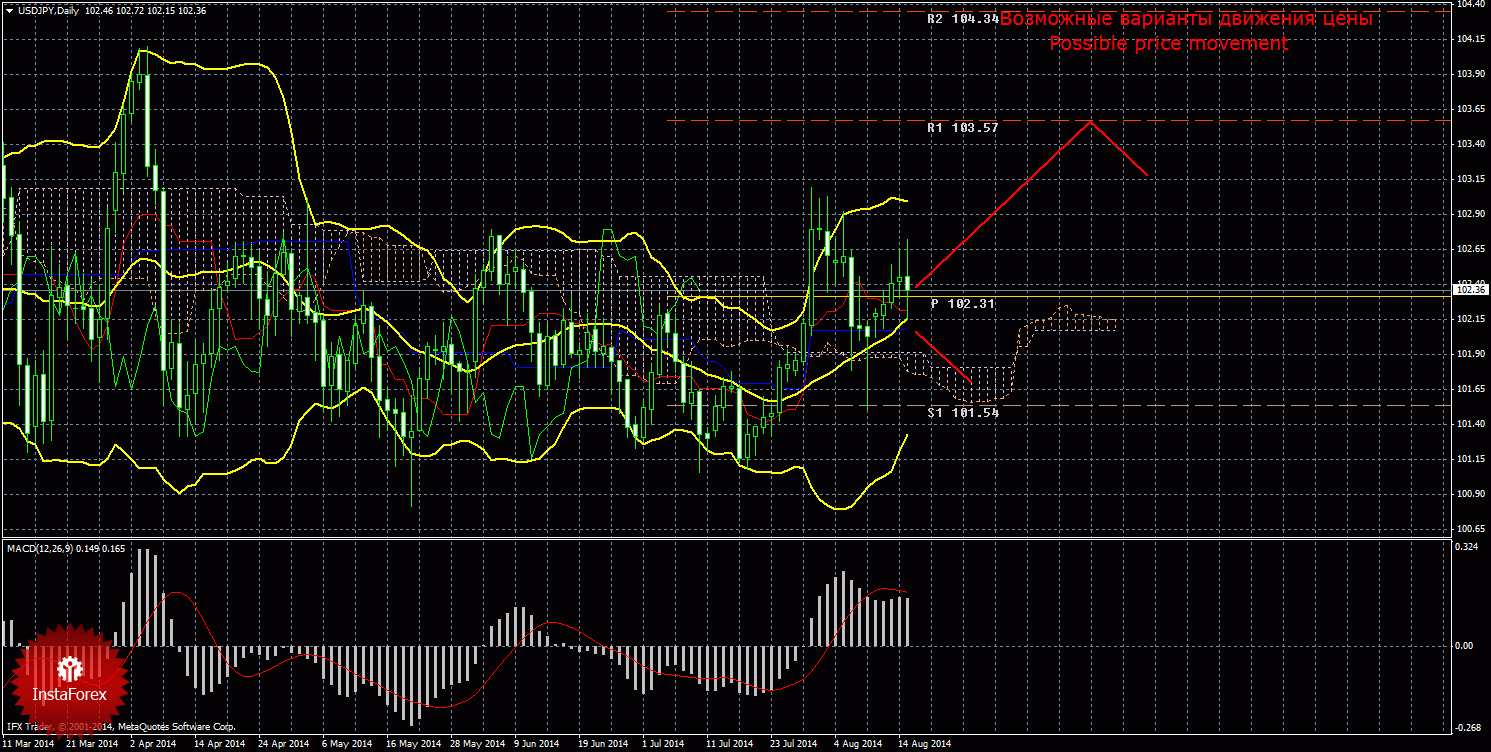Image resolution: width=1491 pixels, height=752 pixels.
Task: Click the Russian red title text
Action: pos(1186,19)
